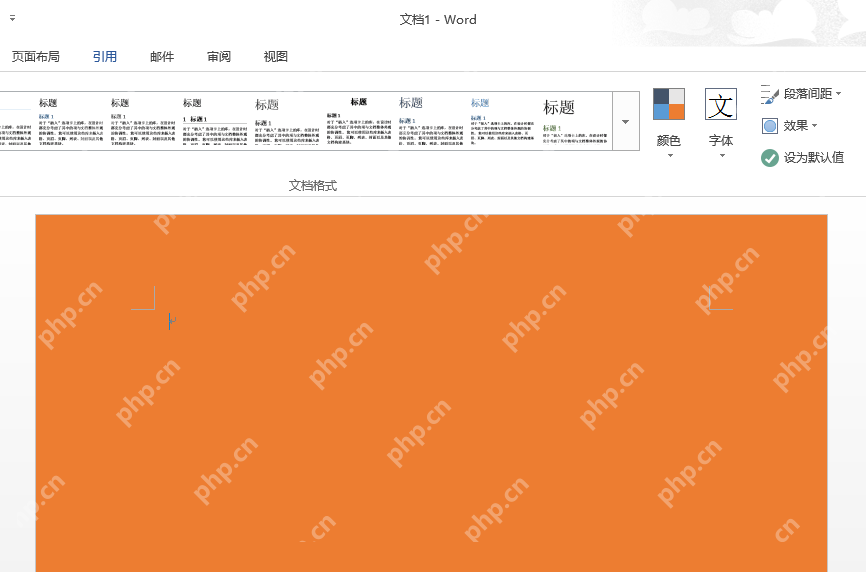This screenshot has height=572, width=866.
Task: Apply style set with numbered '1 标题 1' heading
Action: 215,121
